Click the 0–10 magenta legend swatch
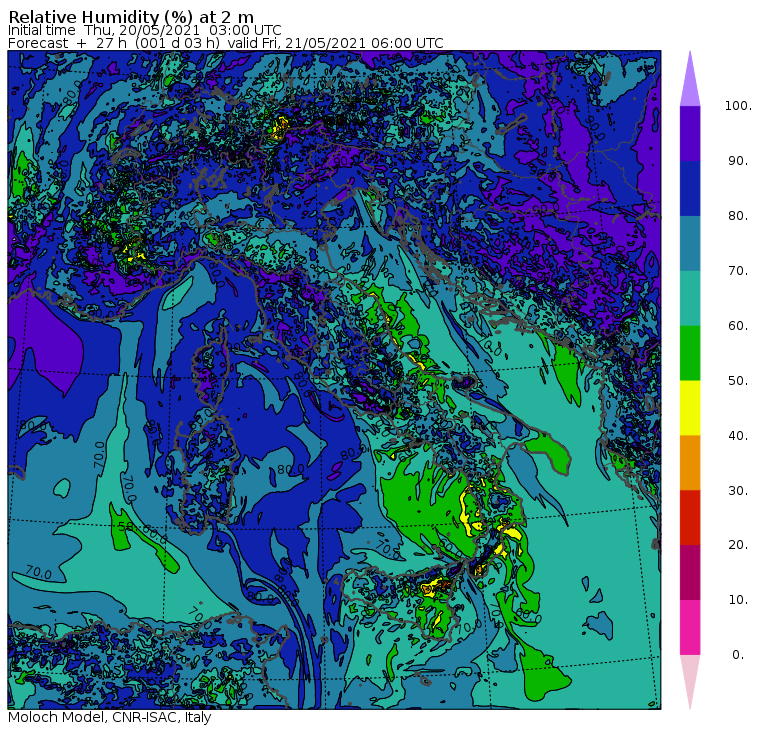The height and width of the screenshot is (731, 760). click(690, 627)
